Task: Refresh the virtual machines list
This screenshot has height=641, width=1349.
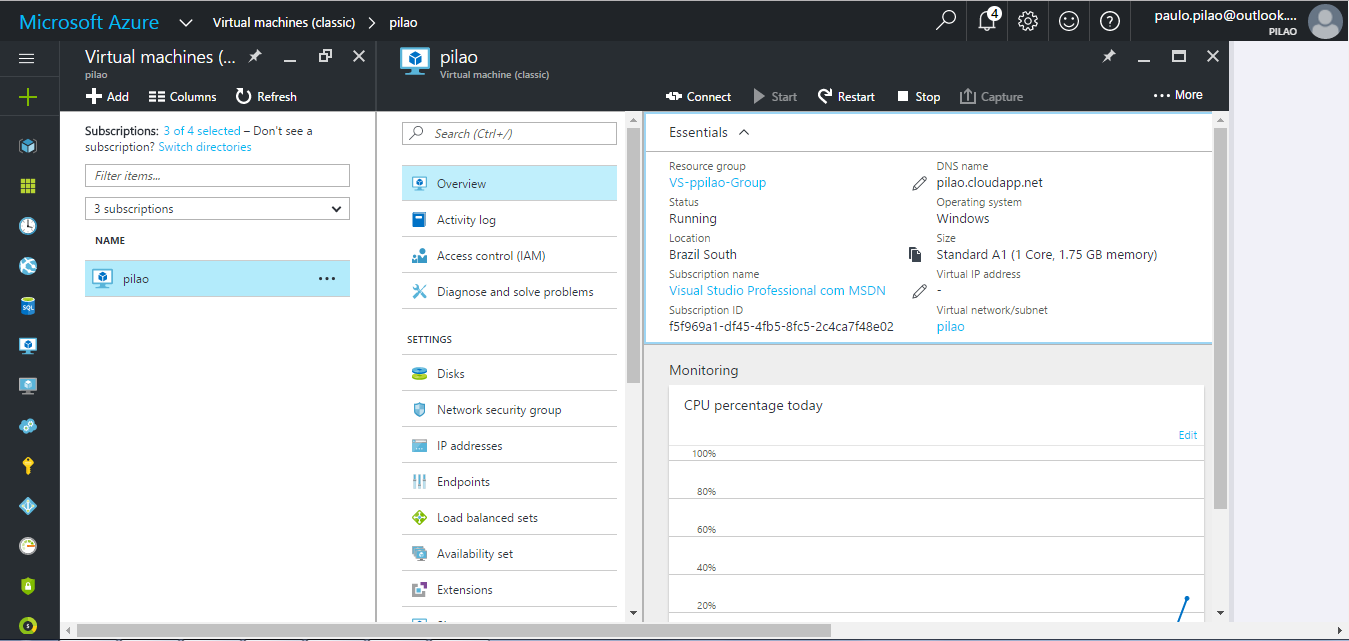Action: tap(266, 97)
